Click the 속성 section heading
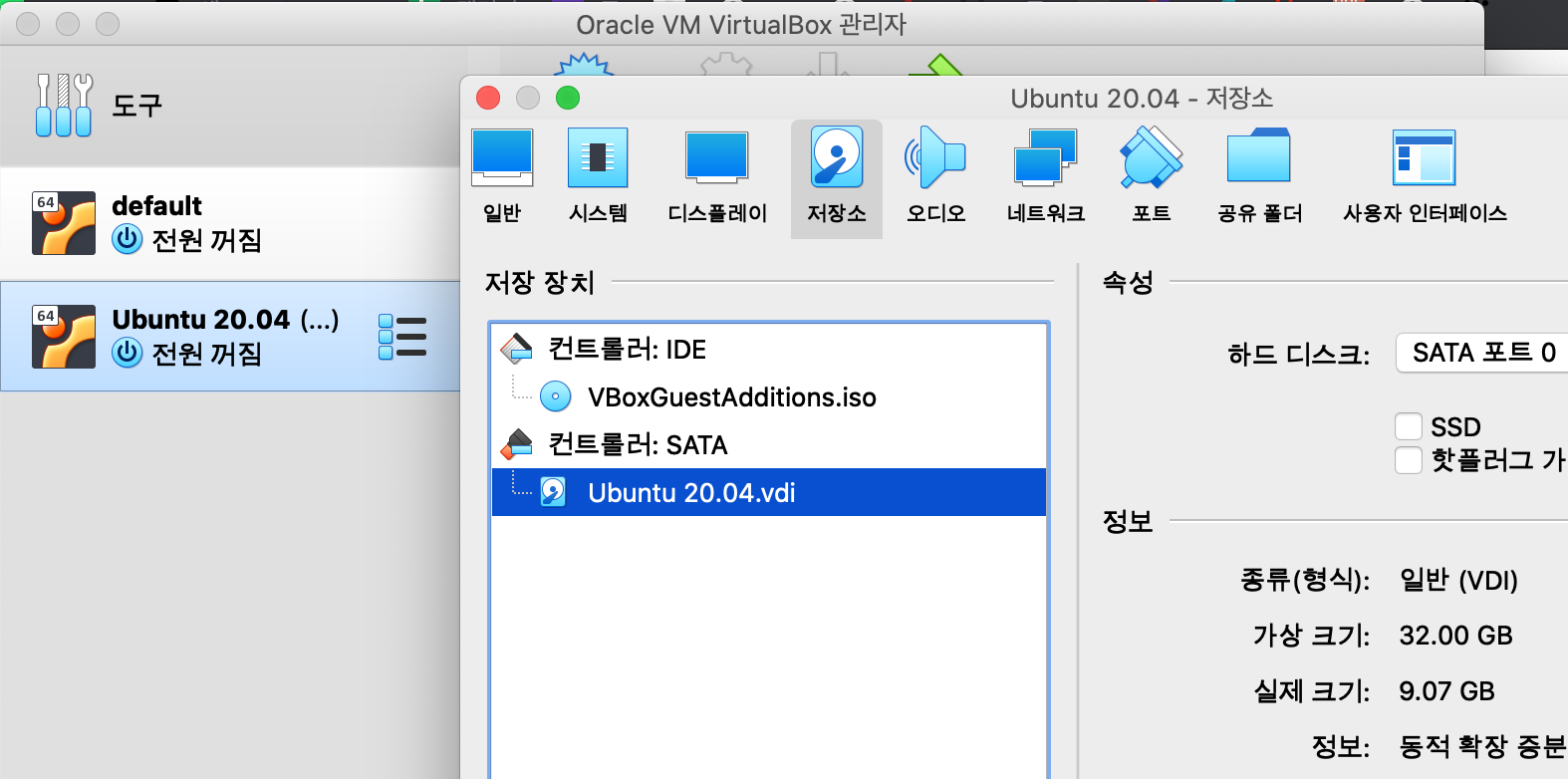The width and height of the screenshot is (1568, 779). (x=1128, y=282)
